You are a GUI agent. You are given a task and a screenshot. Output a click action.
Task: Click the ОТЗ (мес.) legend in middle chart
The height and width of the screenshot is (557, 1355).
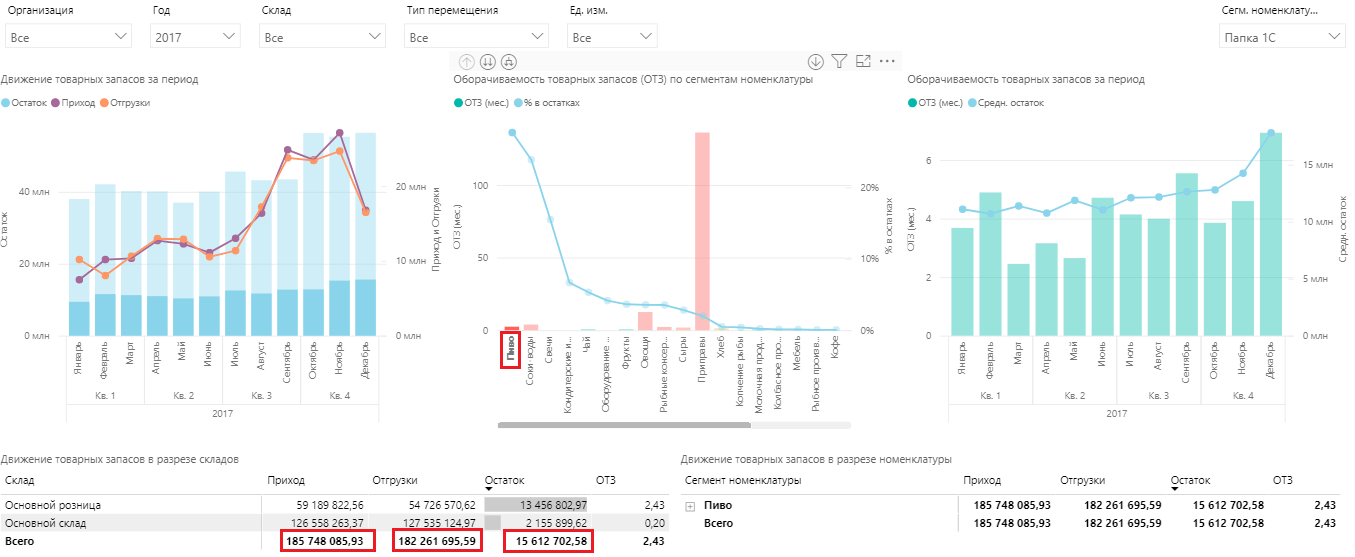(481, 103)
